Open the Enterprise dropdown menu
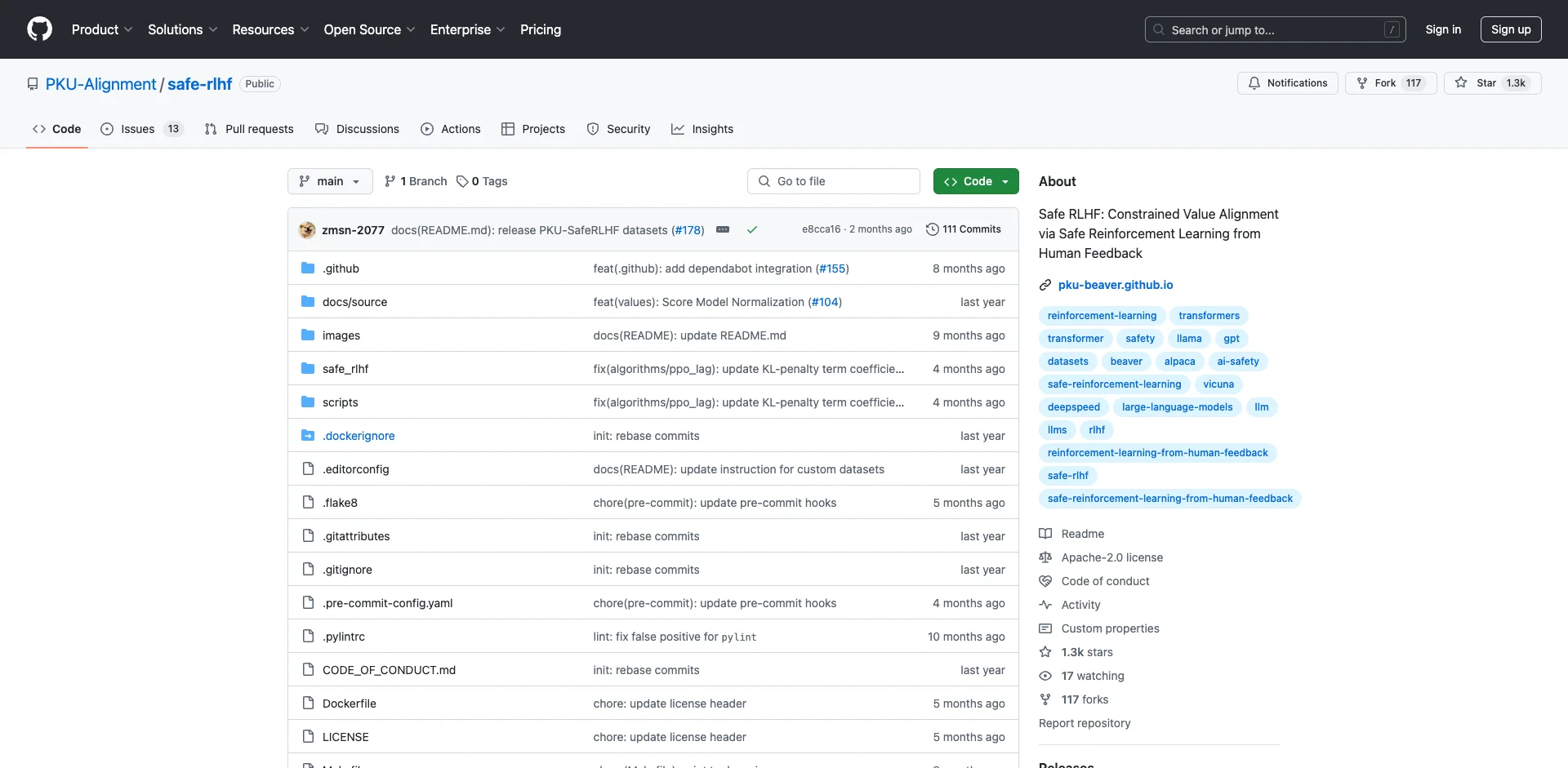The width and height of the screenshot is (1568, 768). (467, 29)
